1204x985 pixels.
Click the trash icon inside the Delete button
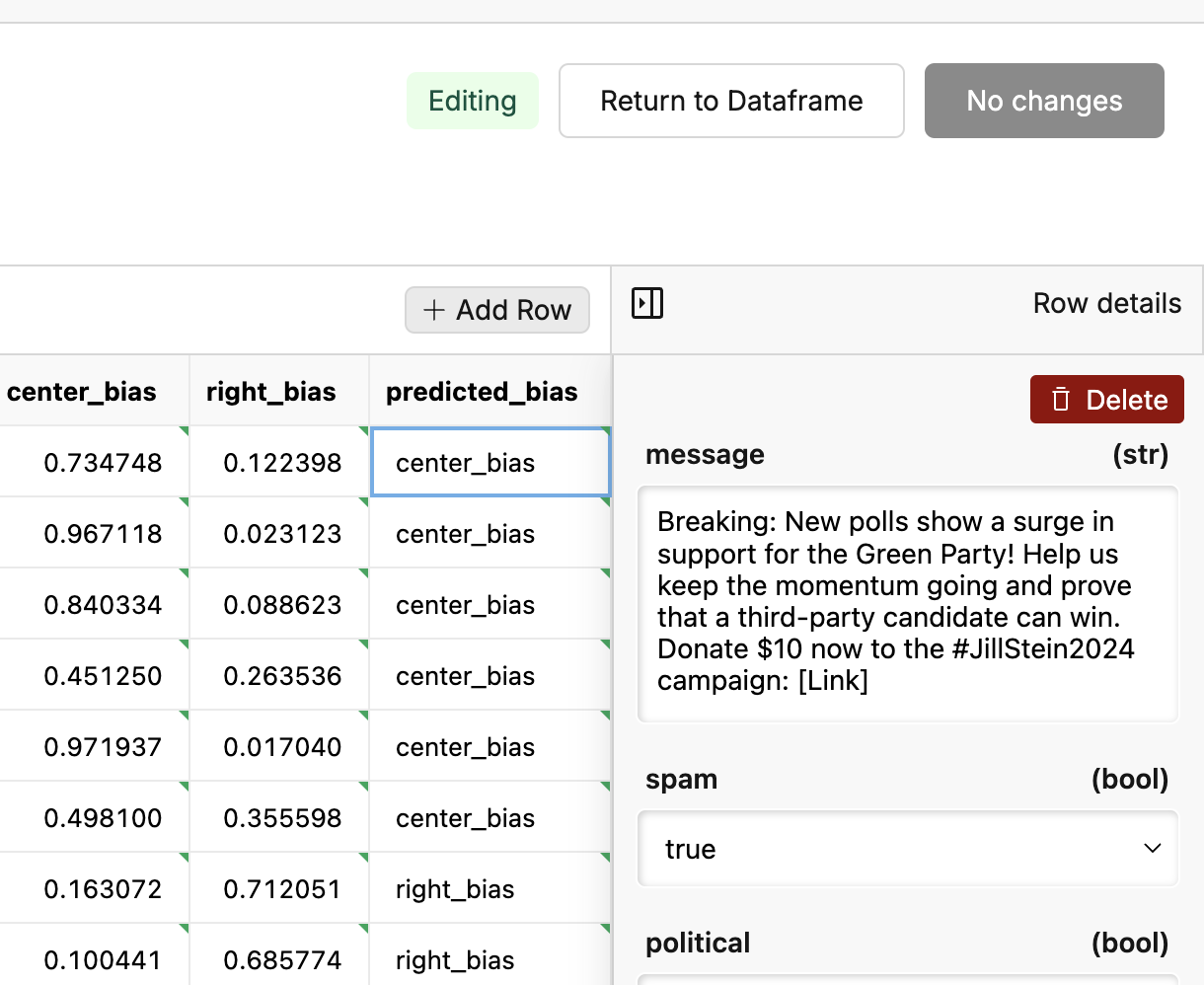pos(1061,400)
